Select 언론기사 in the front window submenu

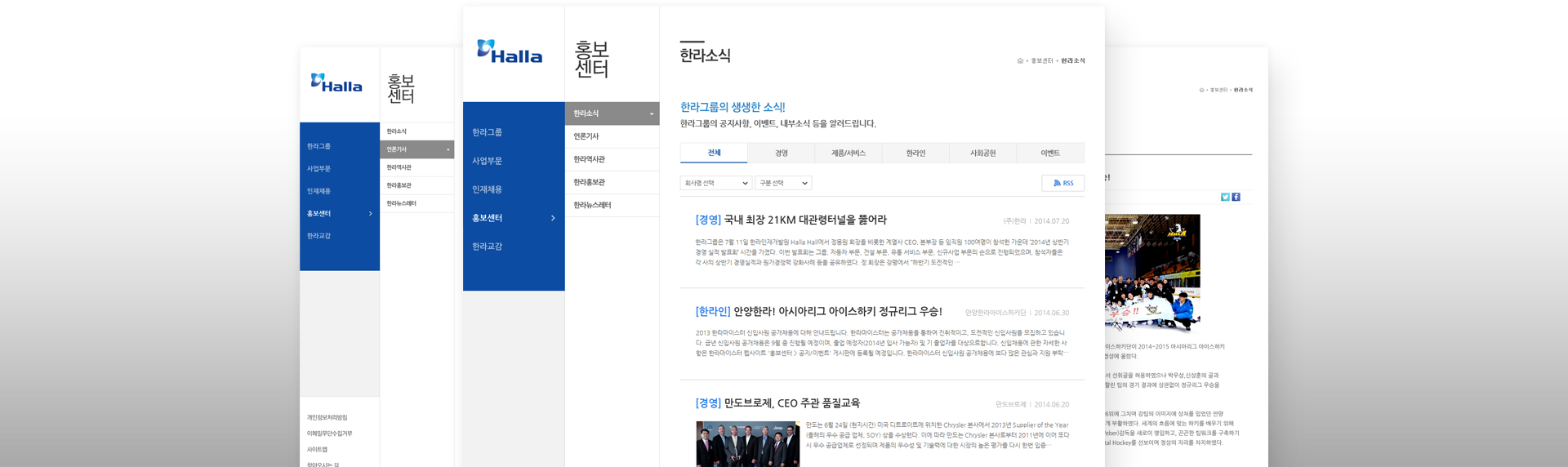tap(612, 136)
